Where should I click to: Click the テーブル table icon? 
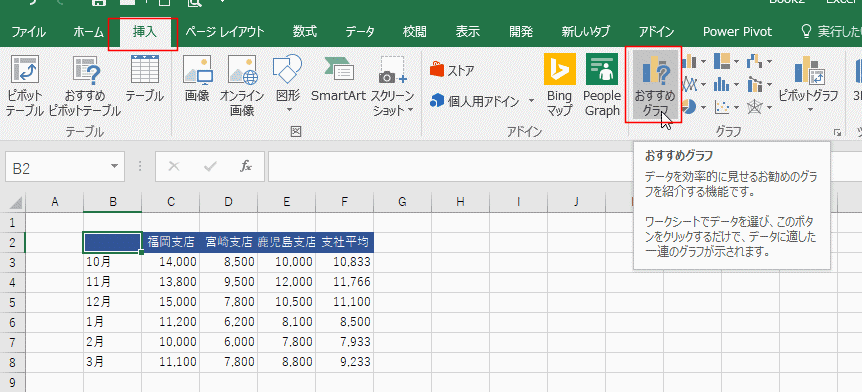pyautogui.click(x=145, y=79)
